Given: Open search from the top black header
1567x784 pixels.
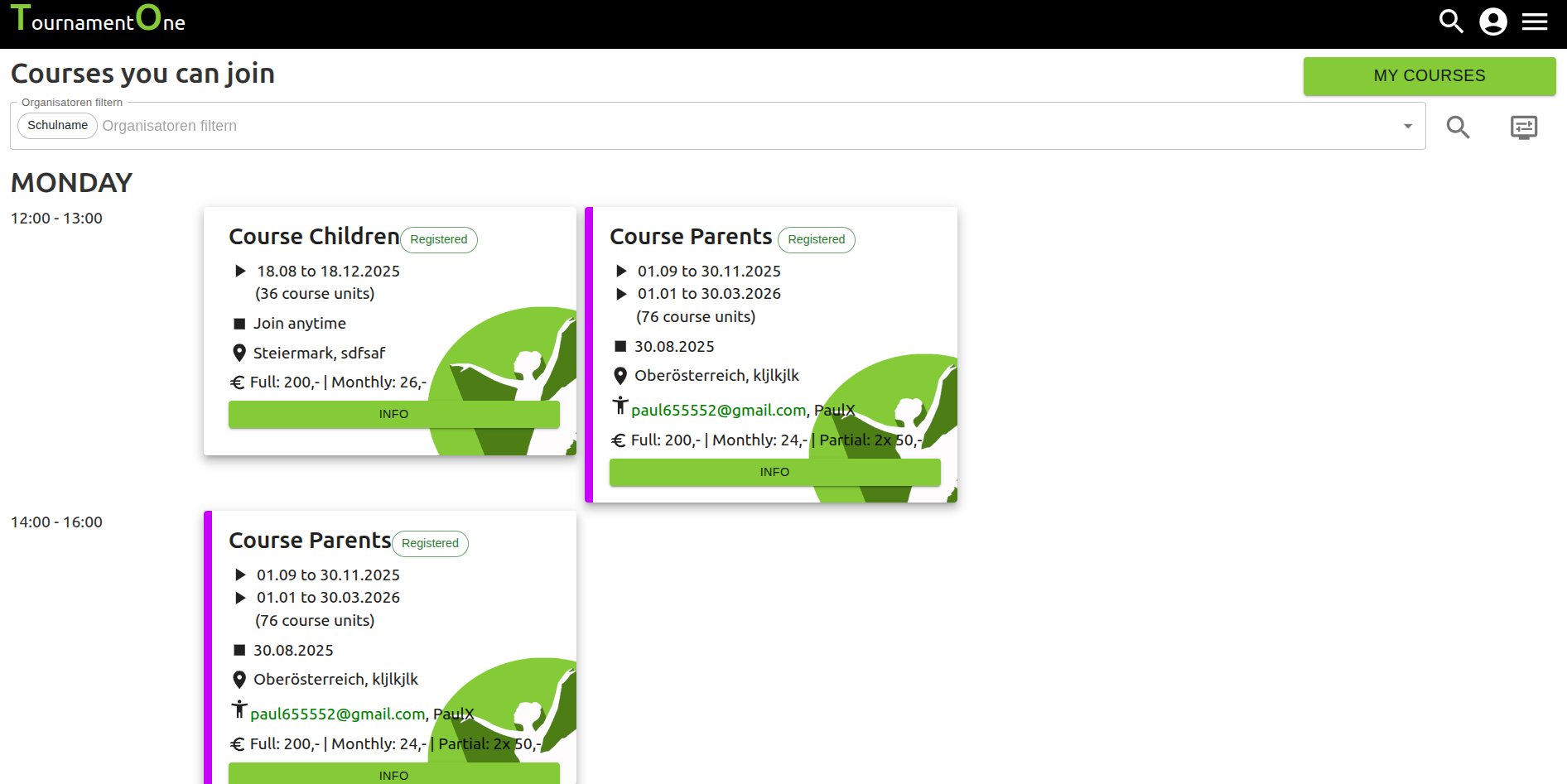Looking at the screenshot, I should 1451,22.
